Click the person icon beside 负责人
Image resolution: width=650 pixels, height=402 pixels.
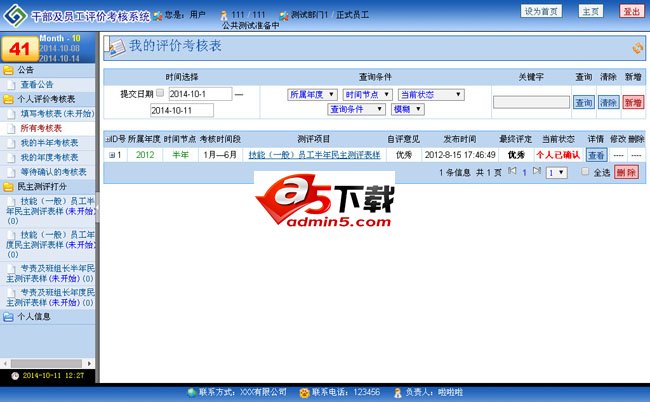(x=398, y=392)
